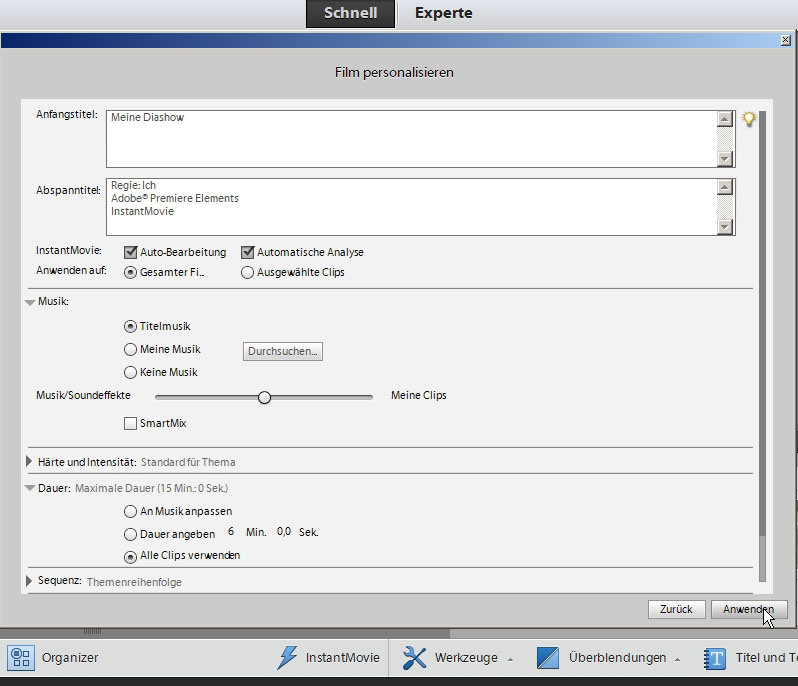Screen dimensions: 798x686
Task: Click the Standard für Thema text
Action: pyautogui.click(x=188, y=462)
